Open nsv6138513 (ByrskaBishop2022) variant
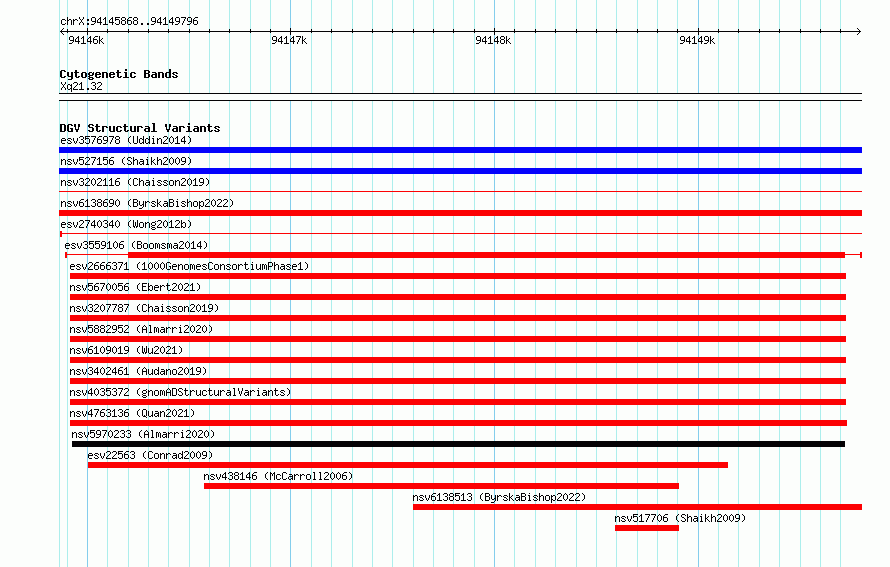Image resolution: width=890 pixels, height=567 pixels. (499, 497)
